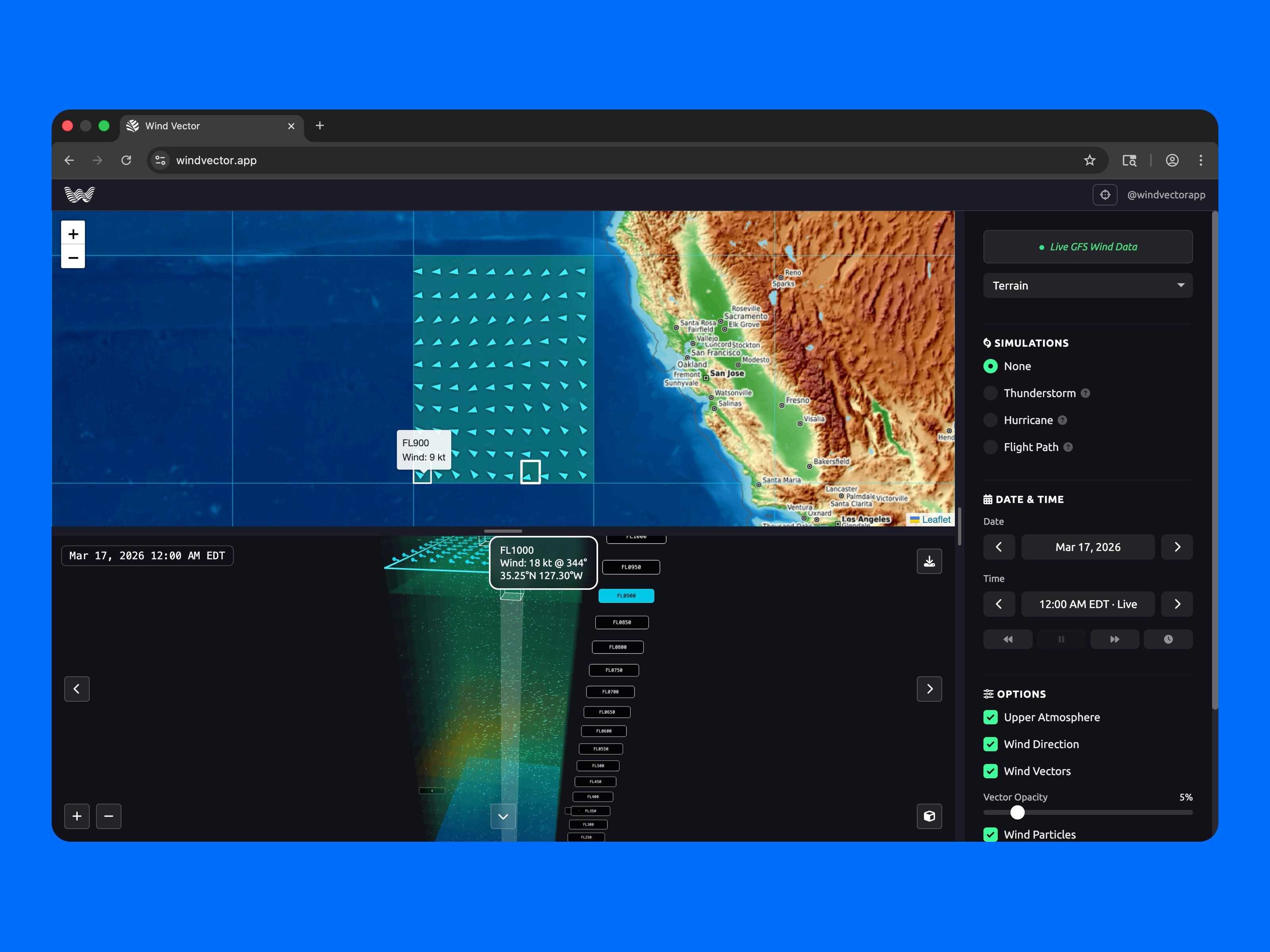Screen dimensions: 1270x952
Task: Click the clock icon to reset time
Action: point(1168,639)
